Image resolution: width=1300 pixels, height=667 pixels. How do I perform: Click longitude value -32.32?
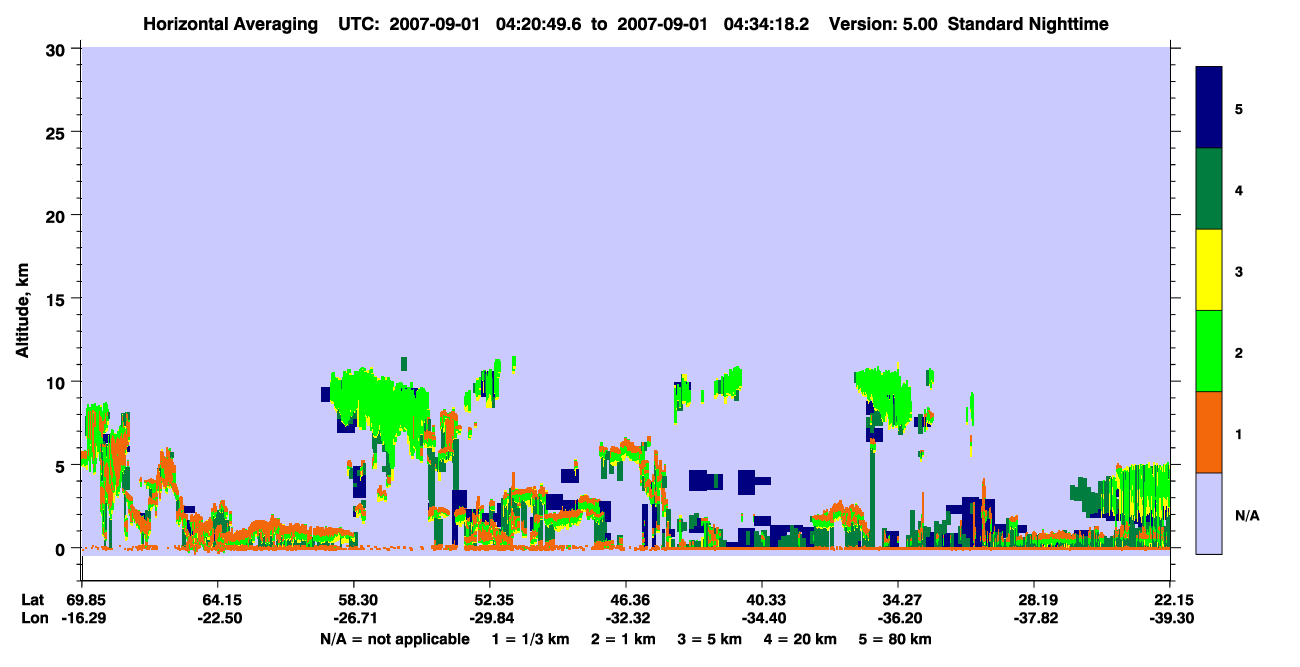click(626, 619)
